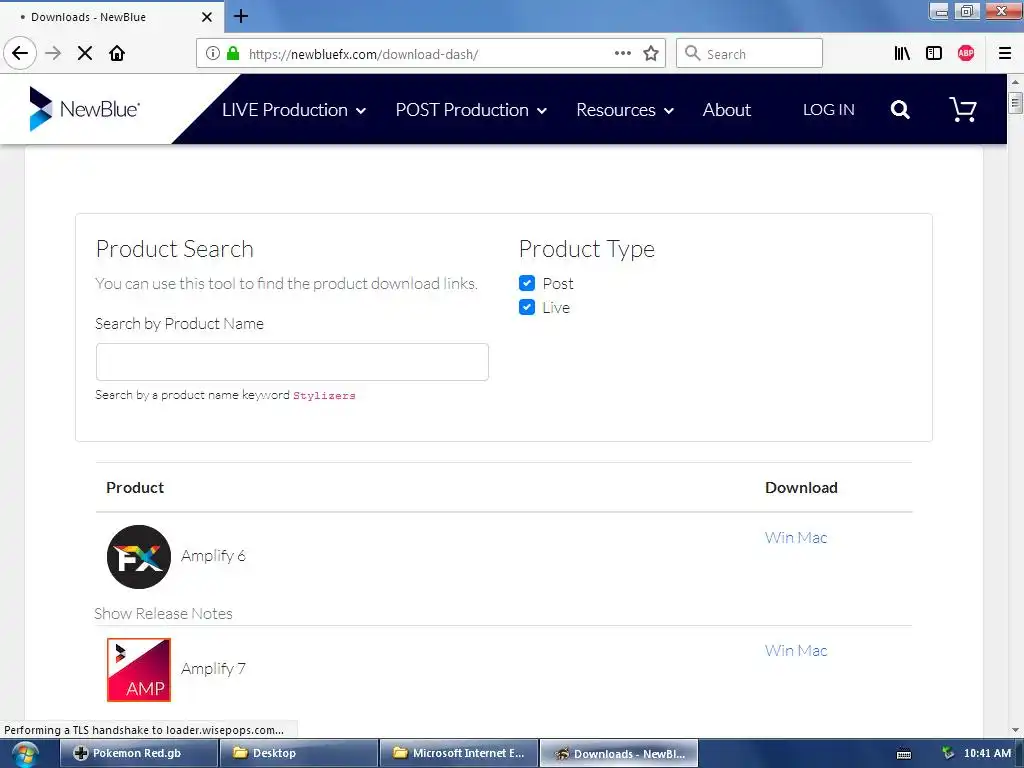Viewport: 1024px width, 768px height.
Task: Click the Downloads - NewBl... taskbar button
Action: point(619,754)
